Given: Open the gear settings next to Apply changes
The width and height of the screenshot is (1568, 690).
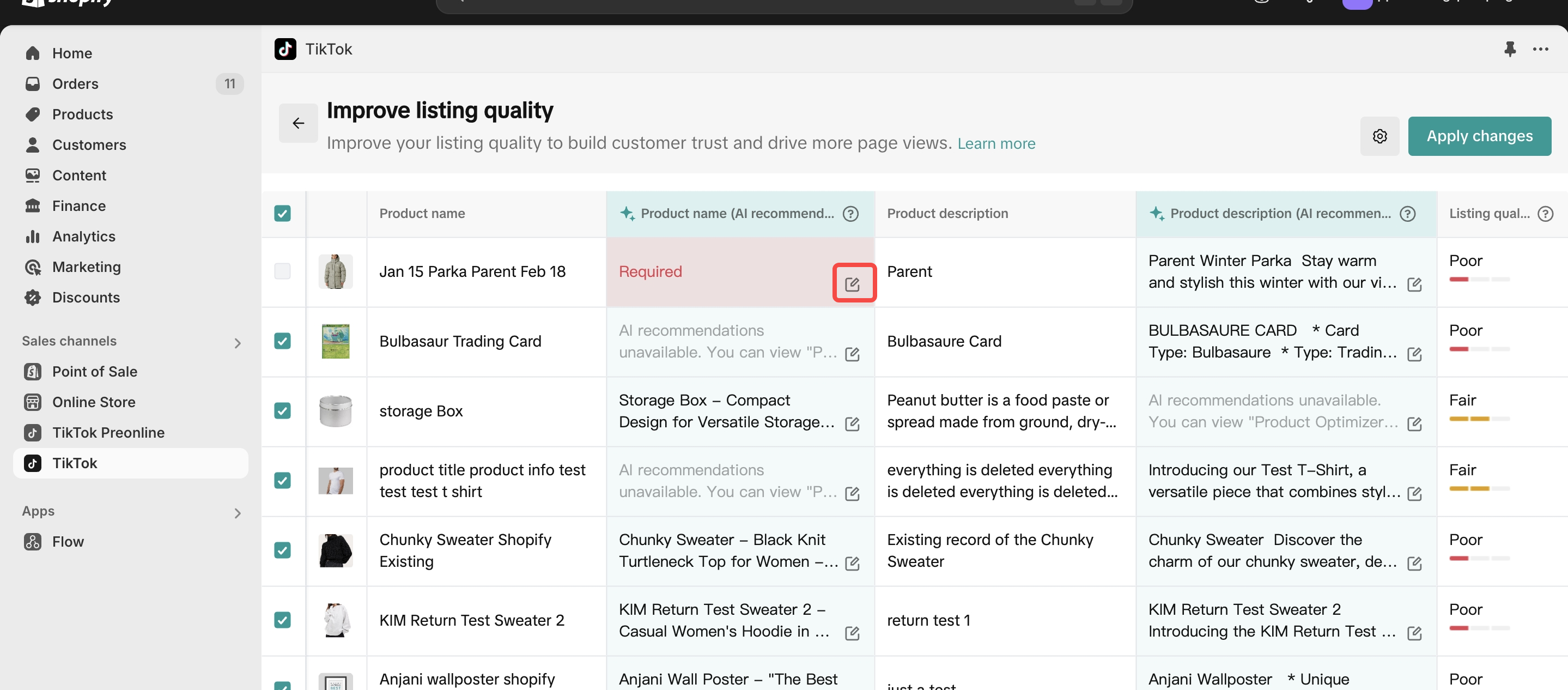Looking at the screenshot, I should [1379, 136].
